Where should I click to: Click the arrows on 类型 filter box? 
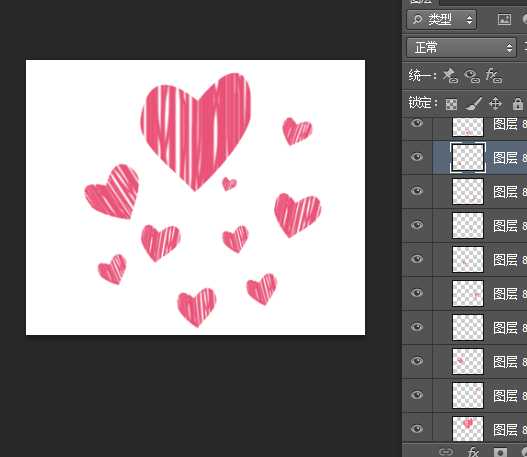point(469,20)
